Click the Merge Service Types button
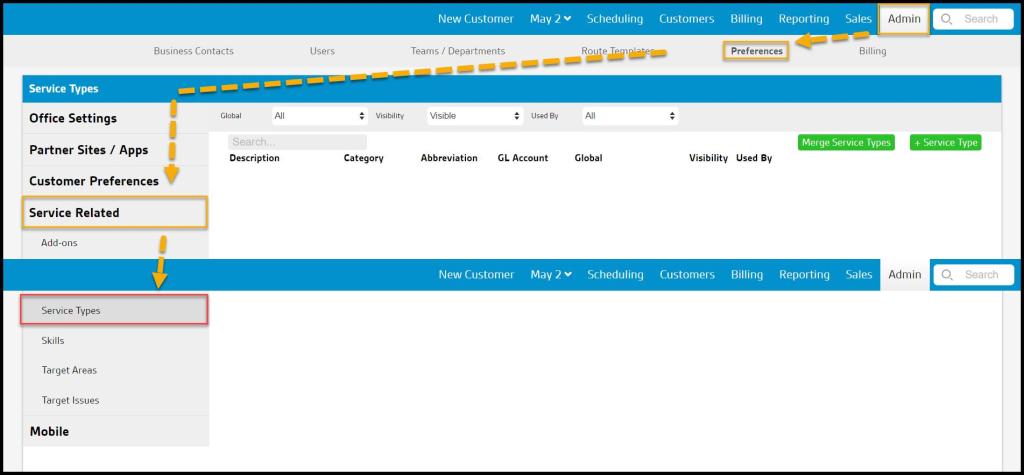The width and height of the screenshot is (1024, 475). (x=846, y=143)
